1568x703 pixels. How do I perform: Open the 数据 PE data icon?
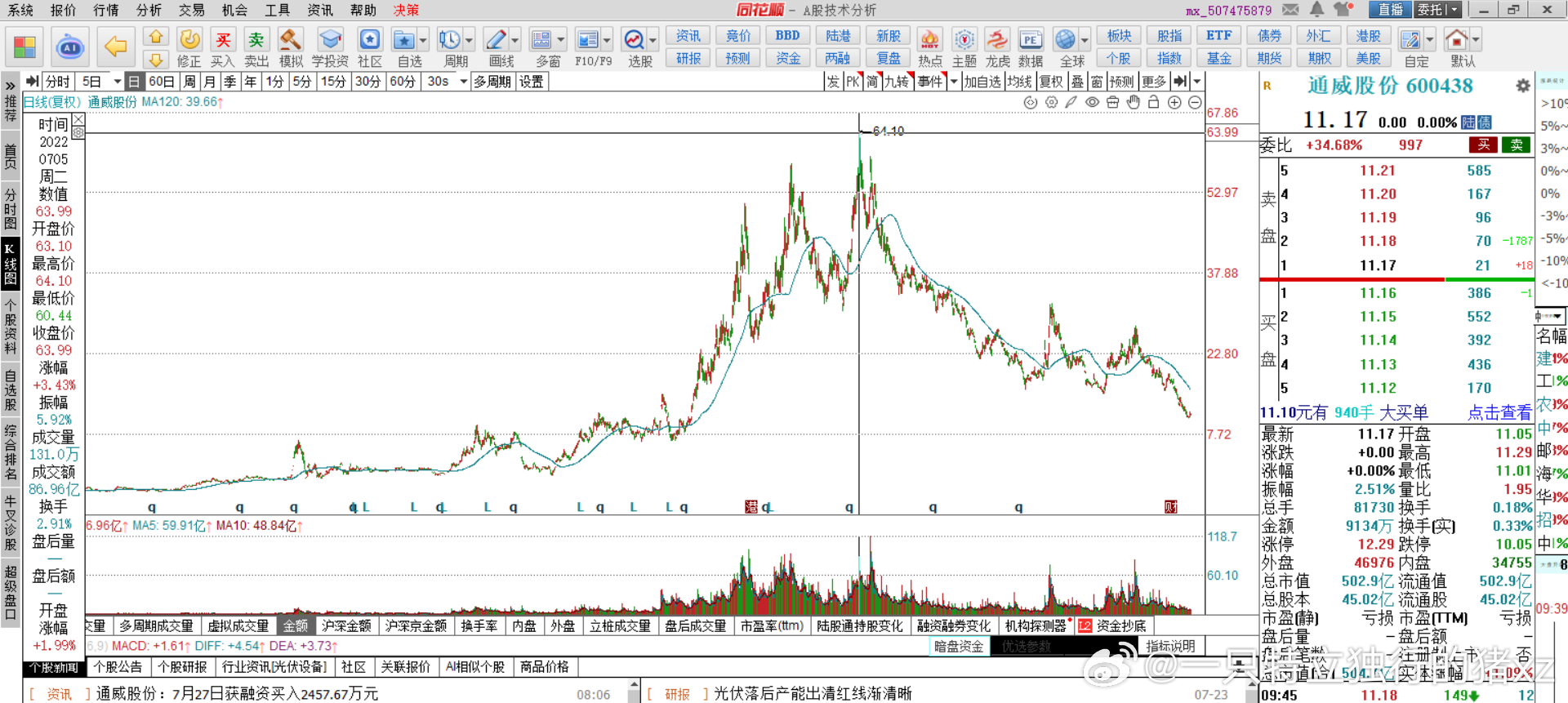(x=1031, y=48)
